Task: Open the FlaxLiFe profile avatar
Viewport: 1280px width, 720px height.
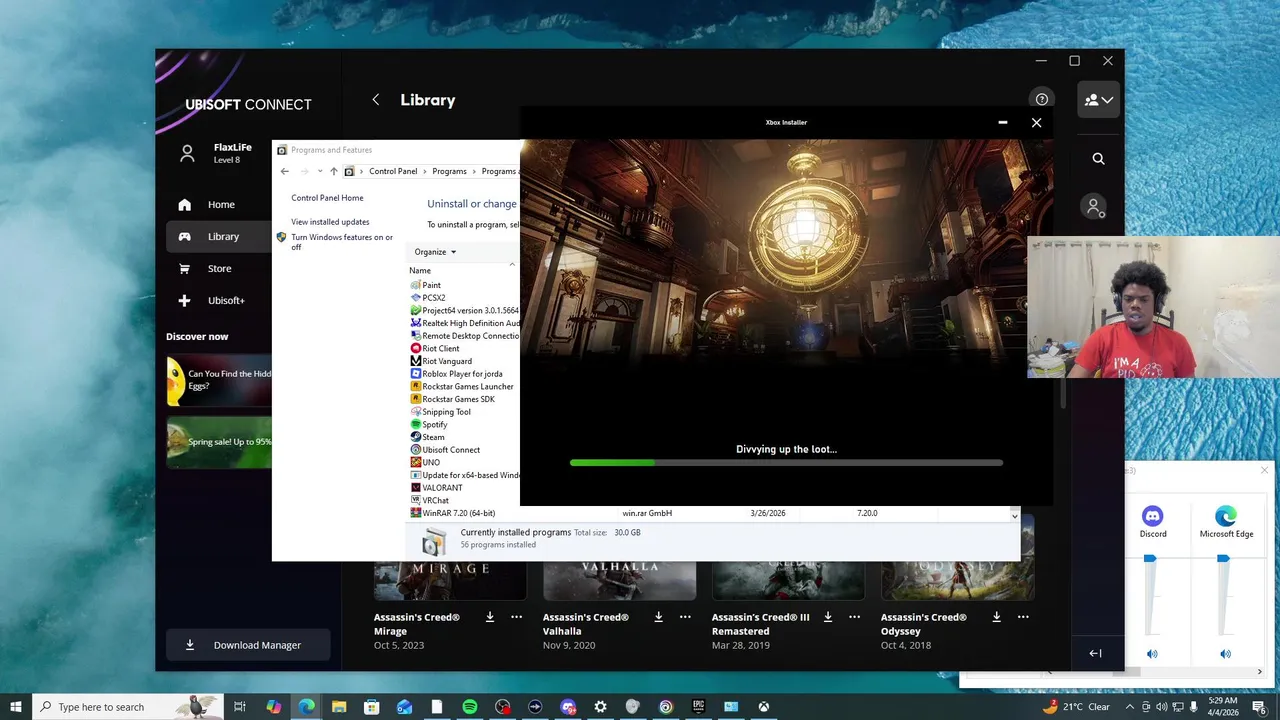Action: click(x=187, y=153)
